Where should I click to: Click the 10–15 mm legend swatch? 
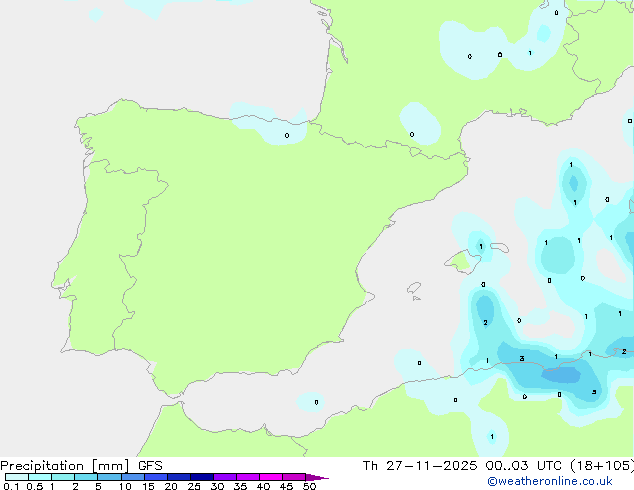[x=132, y=477]
